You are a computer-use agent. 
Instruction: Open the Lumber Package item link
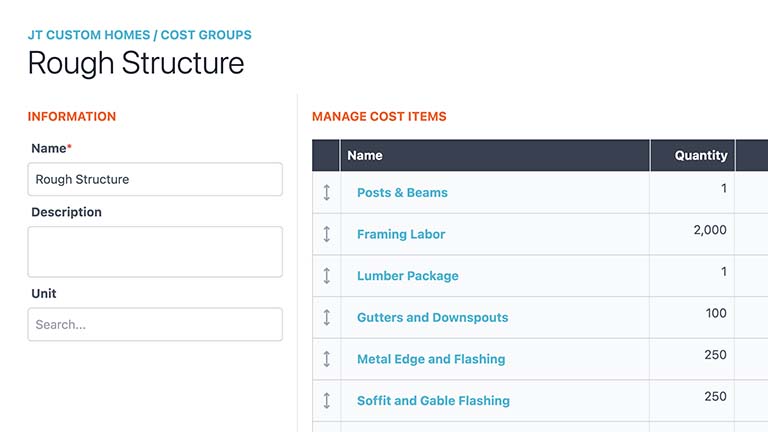click(x=407, y=276)
